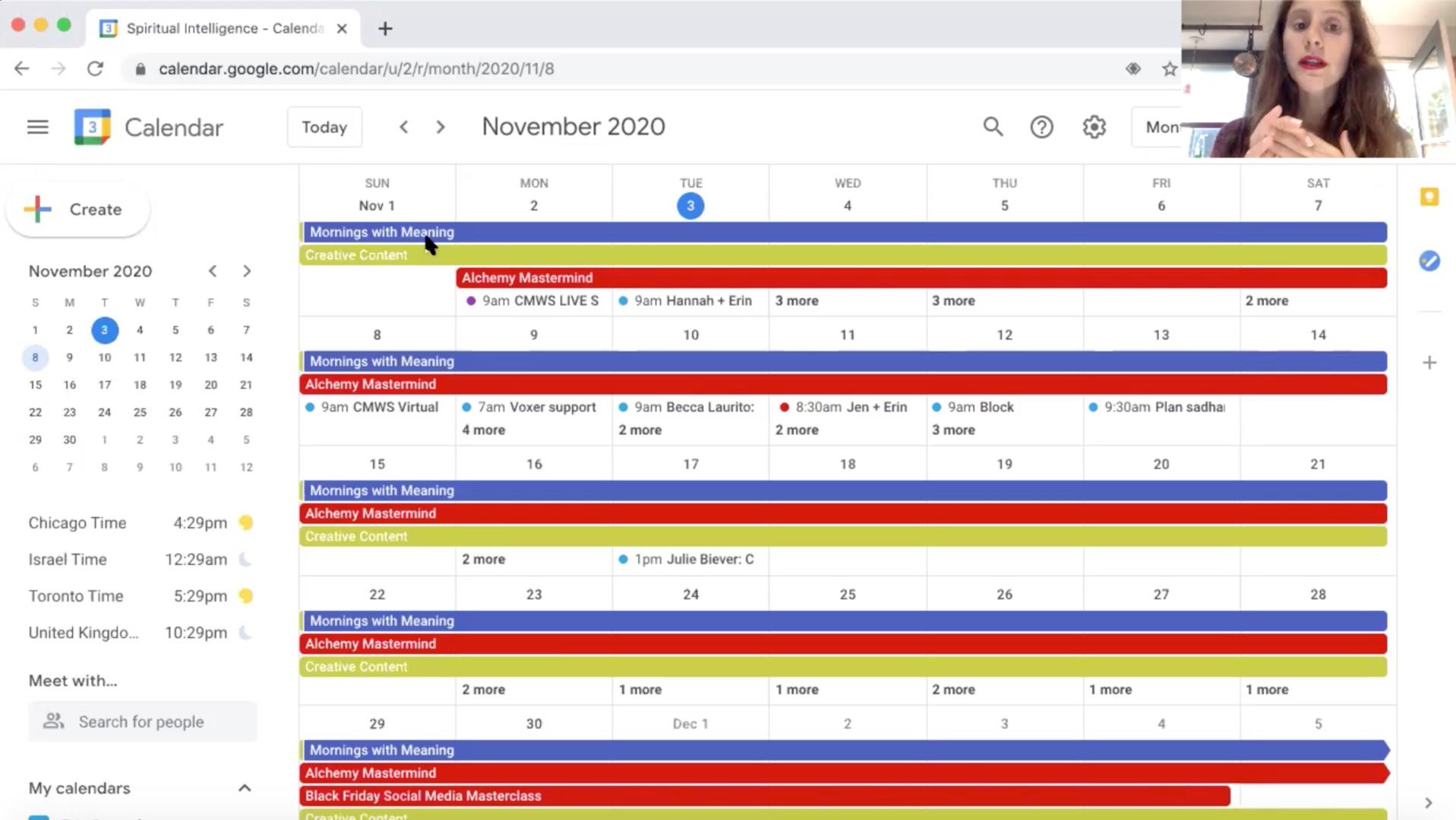Show previous month in mini calendar
Image resolution: width=1456 pixels, height=820 pixels.
213,271
